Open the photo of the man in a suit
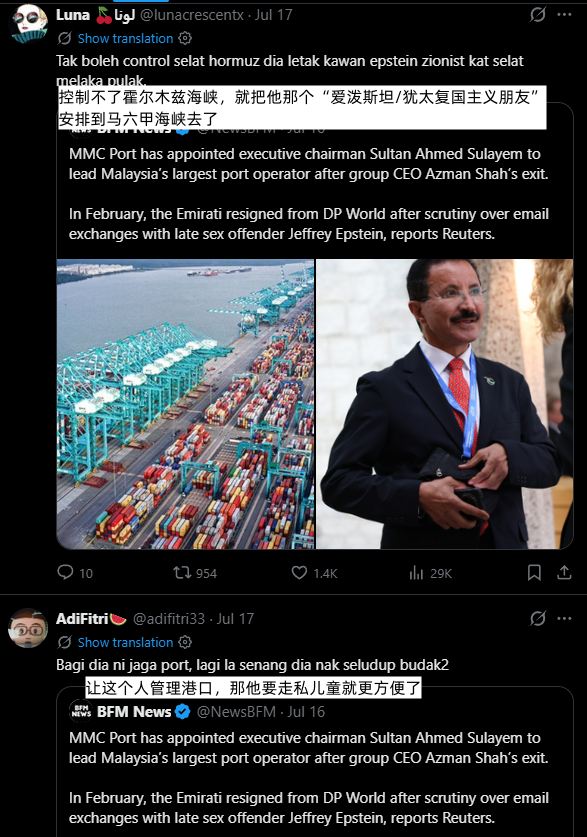587x837 pixels. click(x=445, y=404)
